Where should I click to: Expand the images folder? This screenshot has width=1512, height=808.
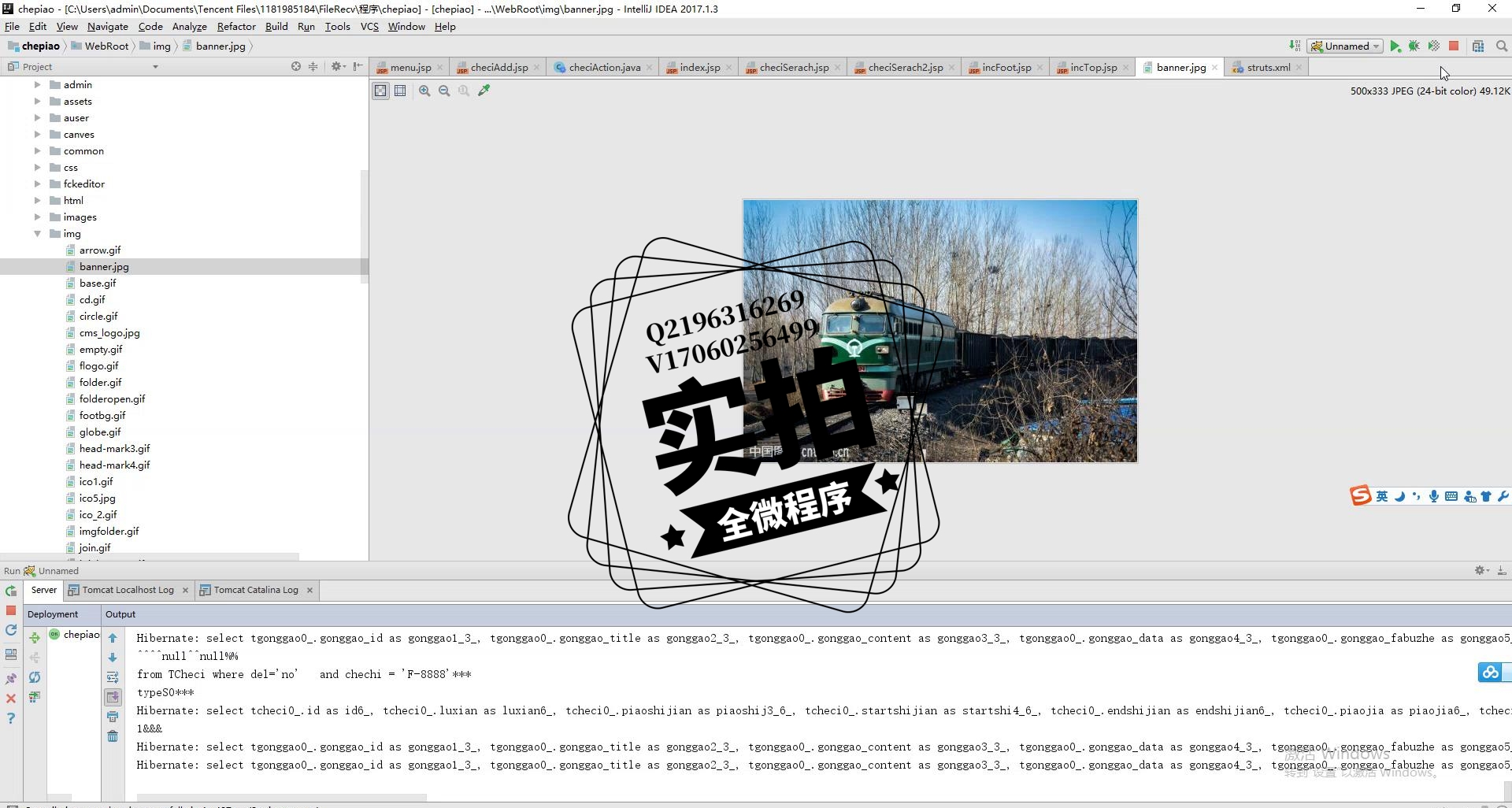(37, 217)
